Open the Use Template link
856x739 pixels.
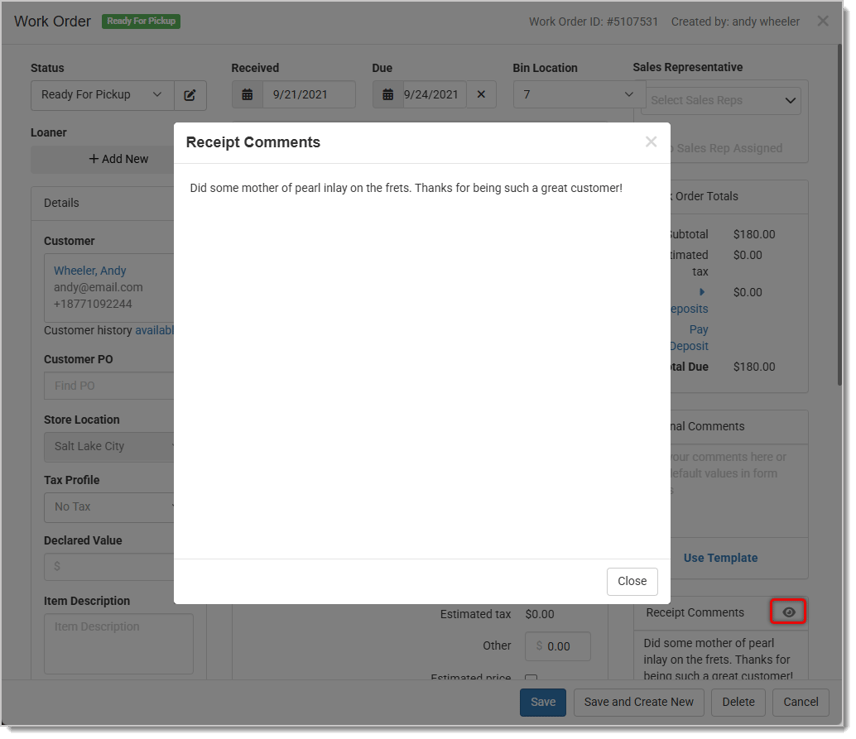(x=720, y=557)
